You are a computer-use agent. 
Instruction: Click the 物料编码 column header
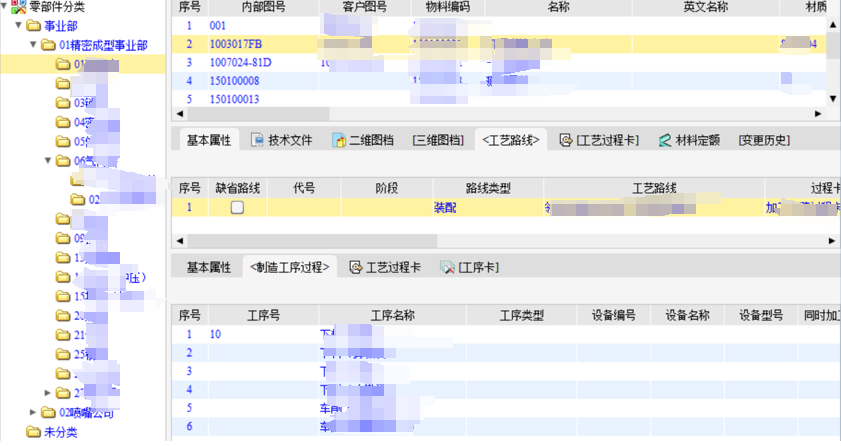[x=448, y=7]
